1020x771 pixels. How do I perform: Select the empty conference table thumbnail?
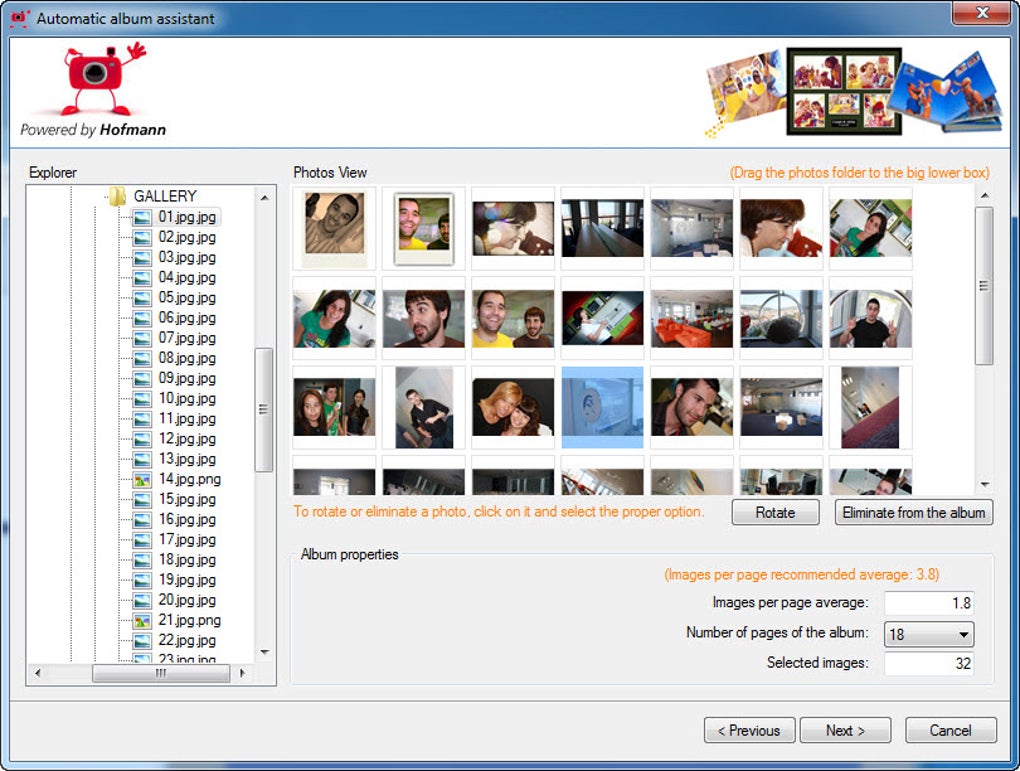tap(602, 228)
